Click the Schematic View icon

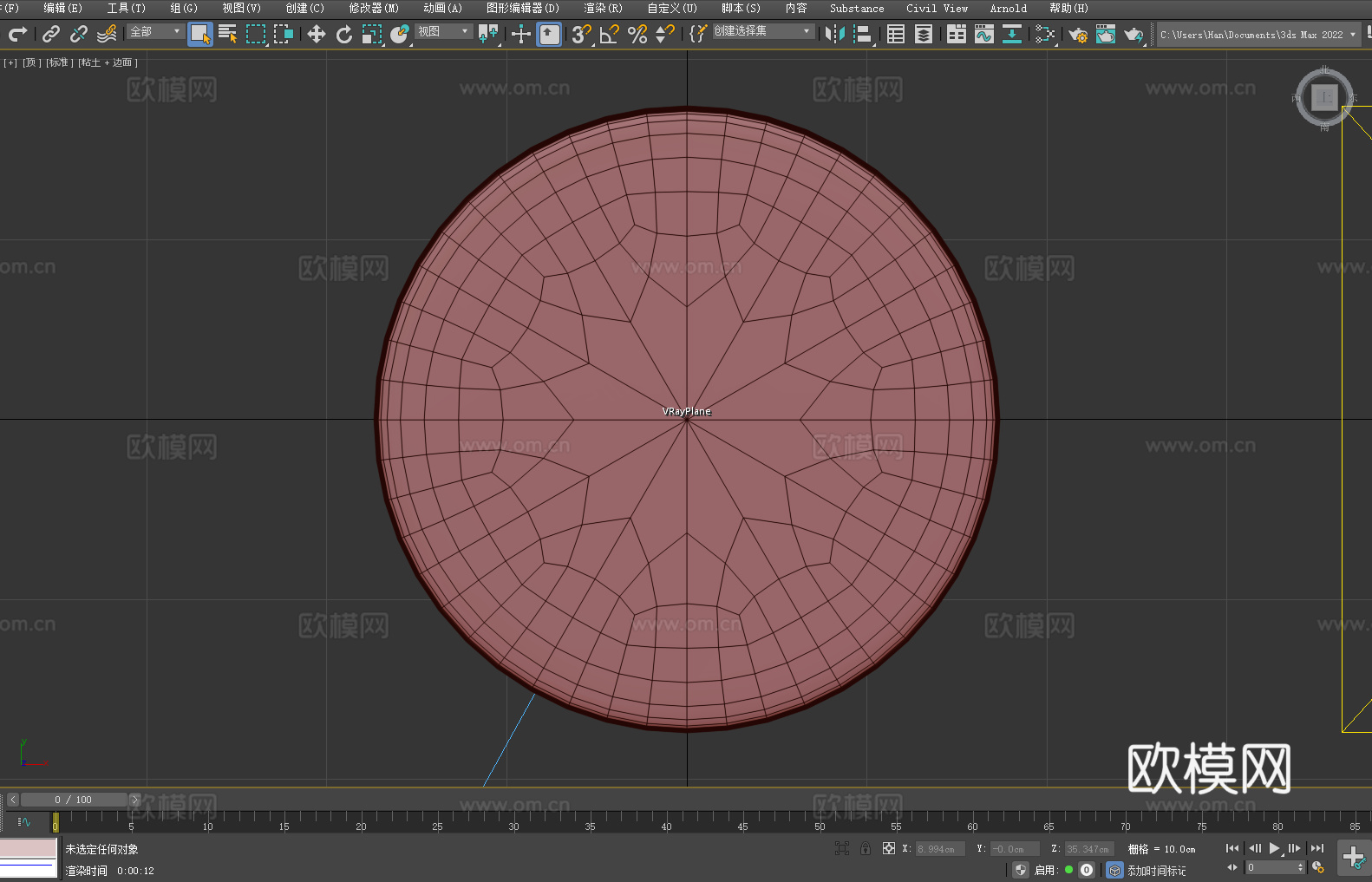[1012, 34]
